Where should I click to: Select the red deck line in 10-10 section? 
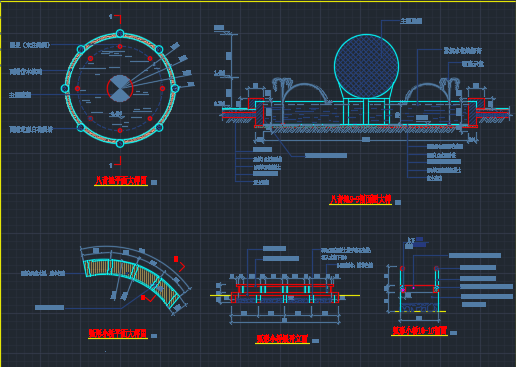click(x=419, y=286)
